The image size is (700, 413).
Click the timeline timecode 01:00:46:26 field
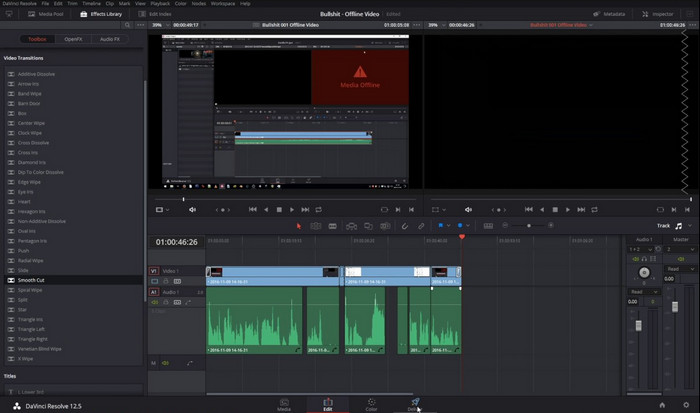(x=176, y=242)
